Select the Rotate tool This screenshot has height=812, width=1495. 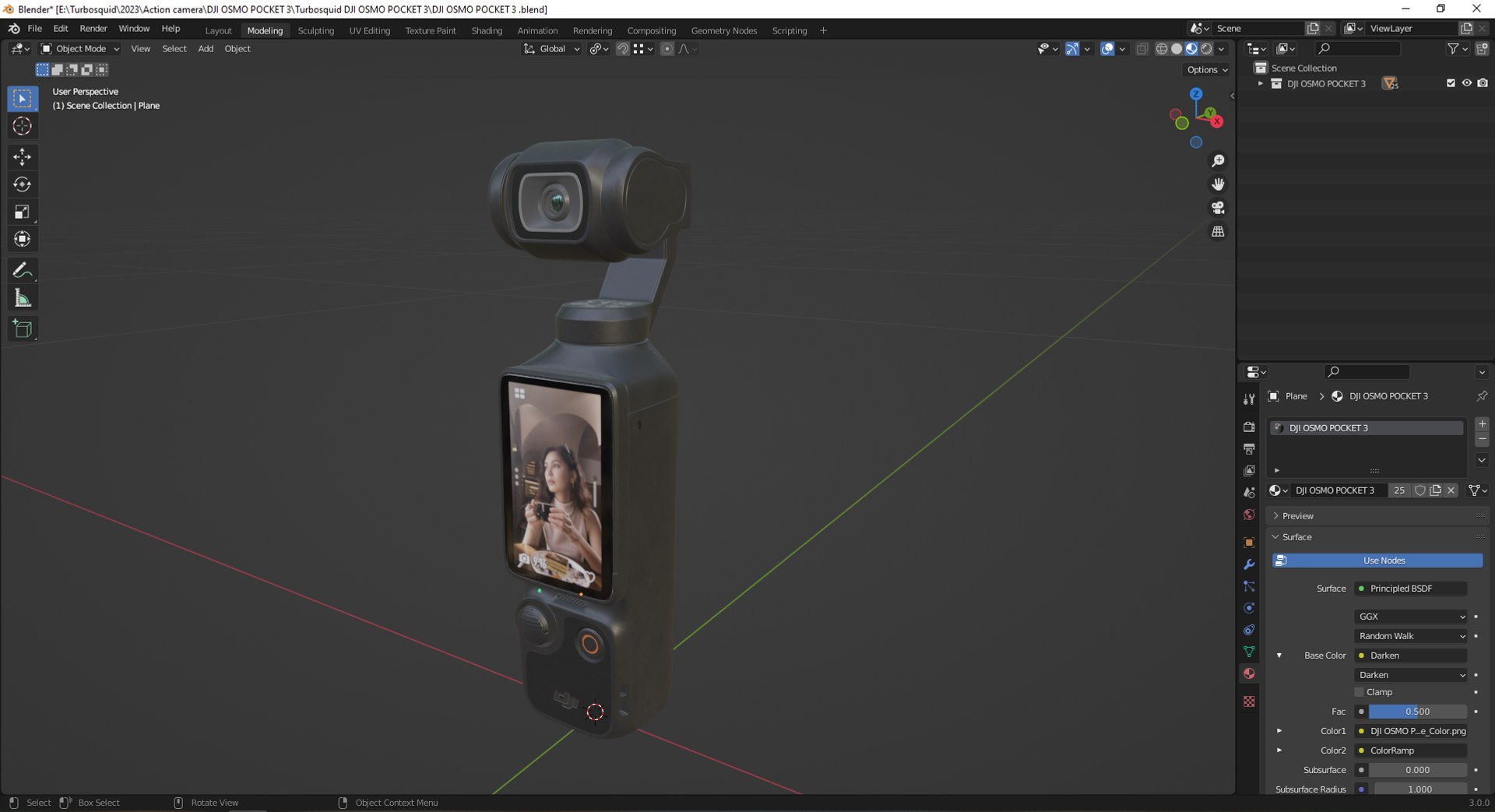pyautogui.click(x=23, y=185)
